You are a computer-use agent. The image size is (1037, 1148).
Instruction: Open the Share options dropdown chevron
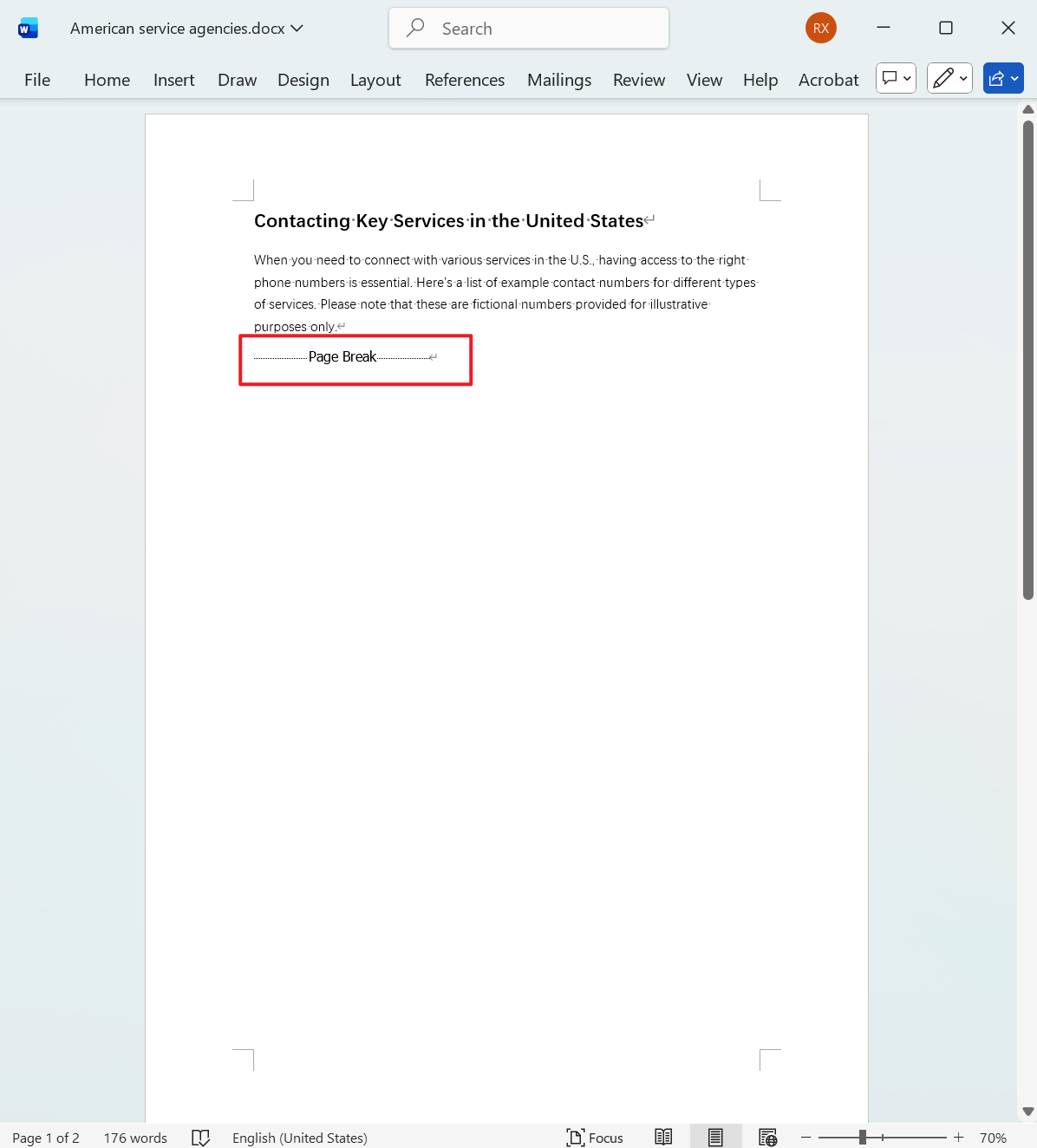(1013, 78)
